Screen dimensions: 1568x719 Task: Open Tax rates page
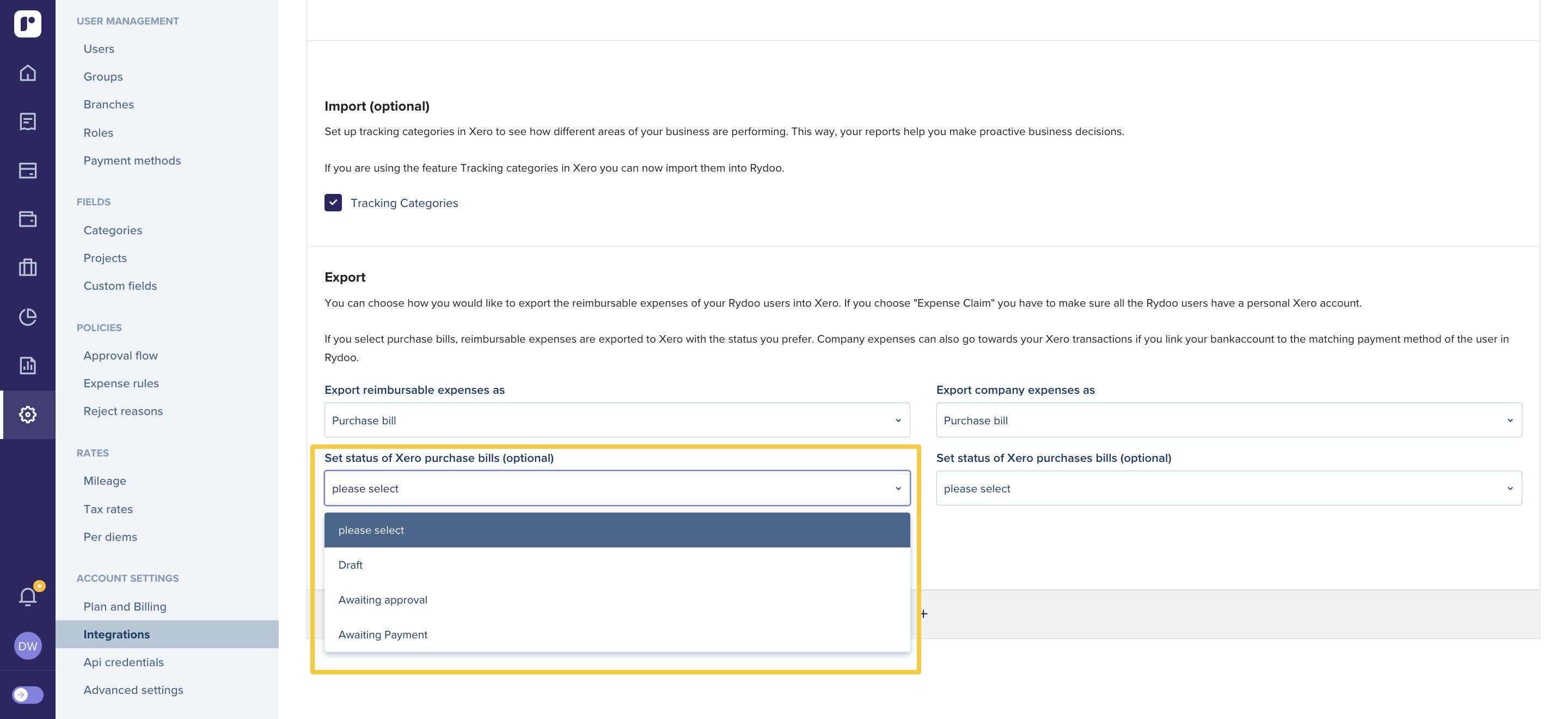[x=108, y=509]
